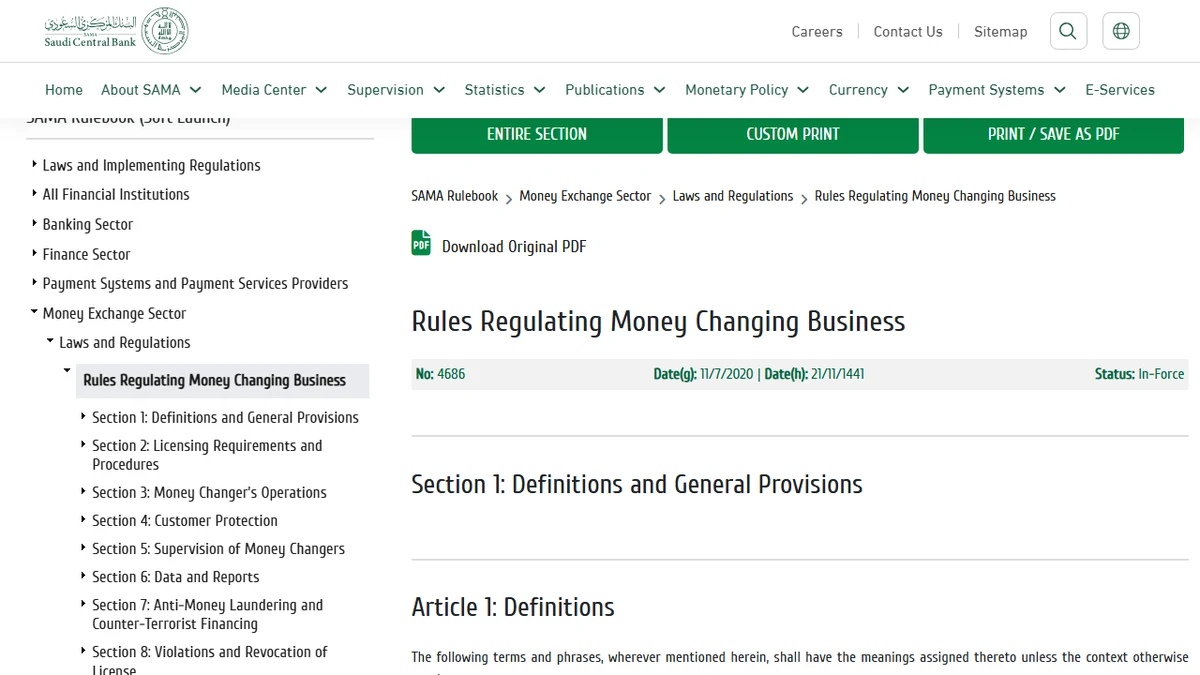Click the Saudi Central Bank logo
This screenshot has height=675, width=1200.
(116, 31)
